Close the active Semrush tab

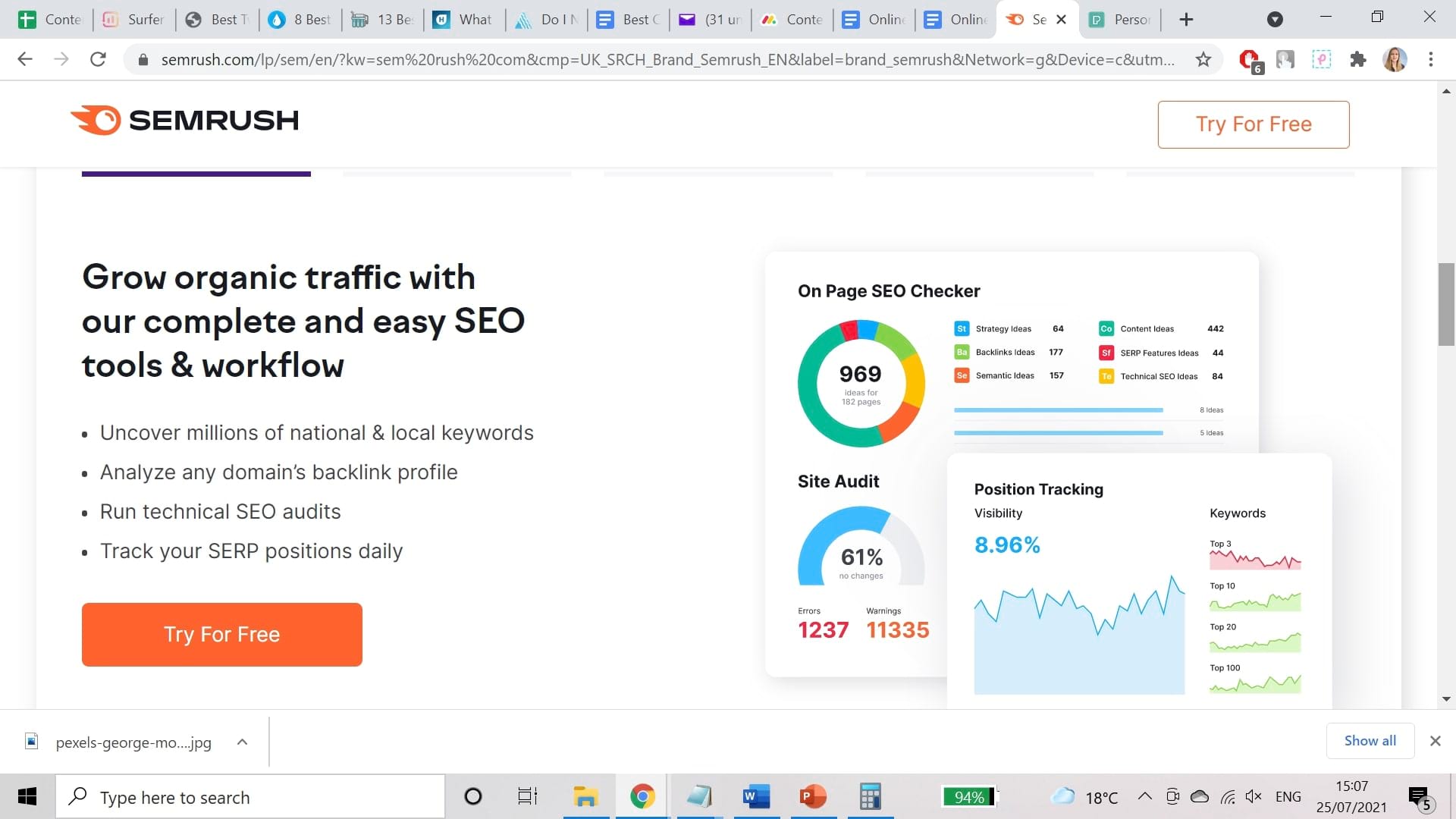pos(1062,20)
